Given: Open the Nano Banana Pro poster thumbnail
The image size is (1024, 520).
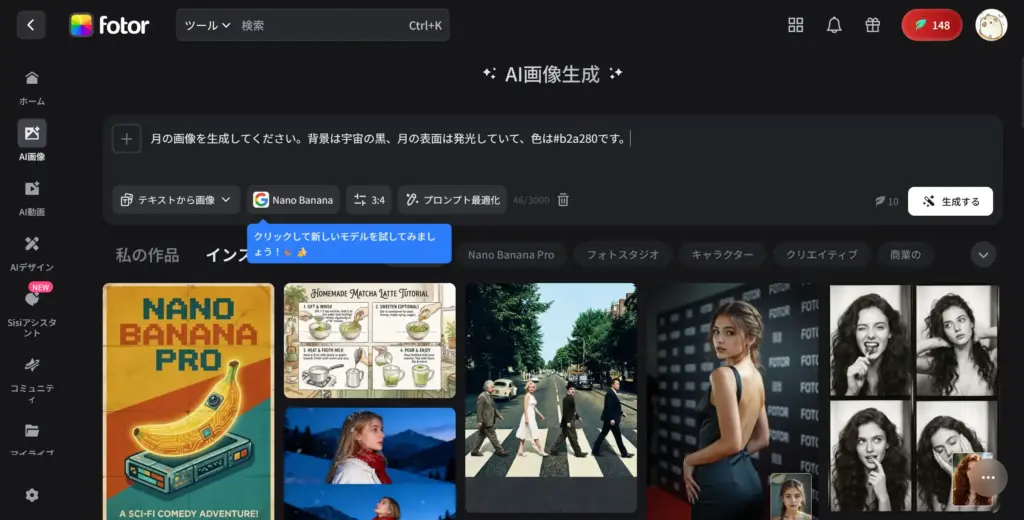Looking at the screenshot, I should pos(189,402).
